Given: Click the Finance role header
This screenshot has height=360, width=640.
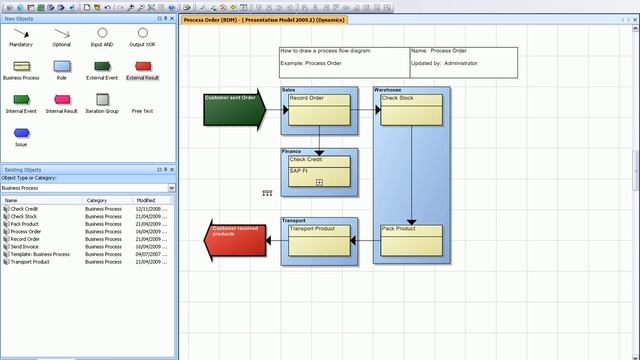Looking at the screenshot, I should click(291, 151).
